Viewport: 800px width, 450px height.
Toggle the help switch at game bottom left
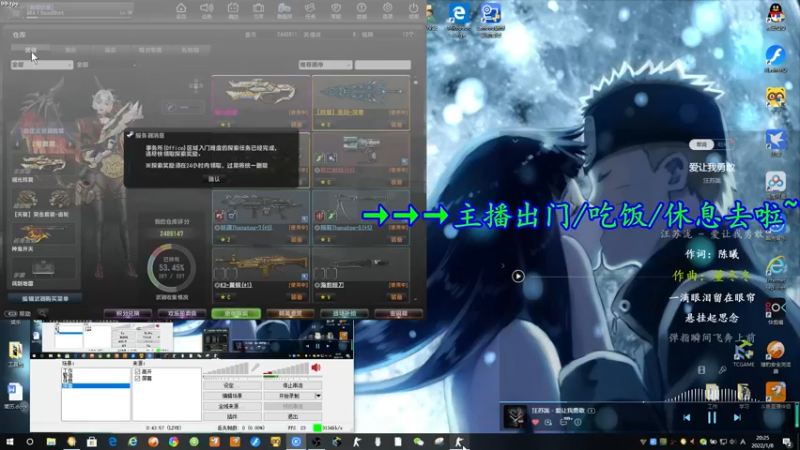pos(11,313)
